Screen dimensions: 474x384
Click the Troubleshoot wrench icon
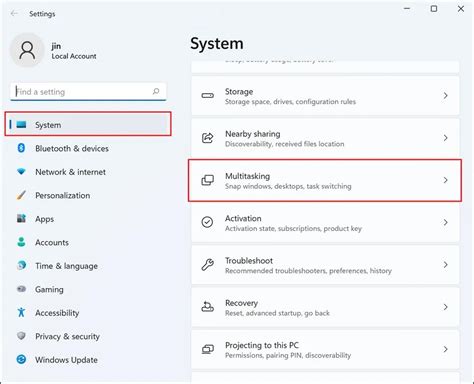(207, 265)
